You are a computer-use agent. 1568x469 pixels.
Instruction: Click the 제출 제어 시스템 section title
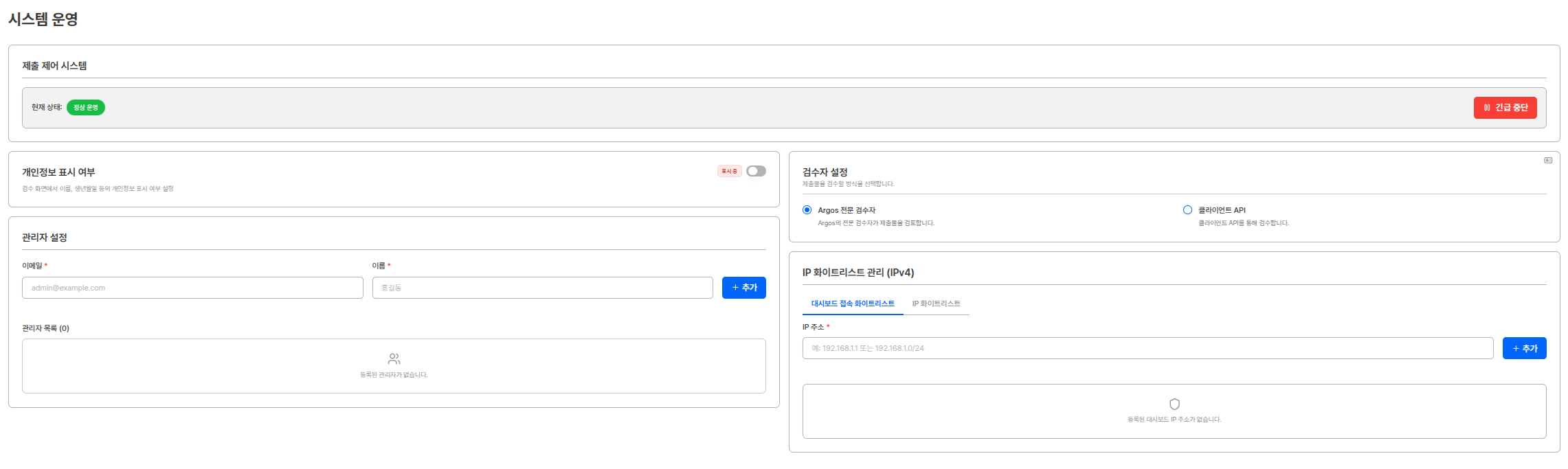[x=54, y=66]
